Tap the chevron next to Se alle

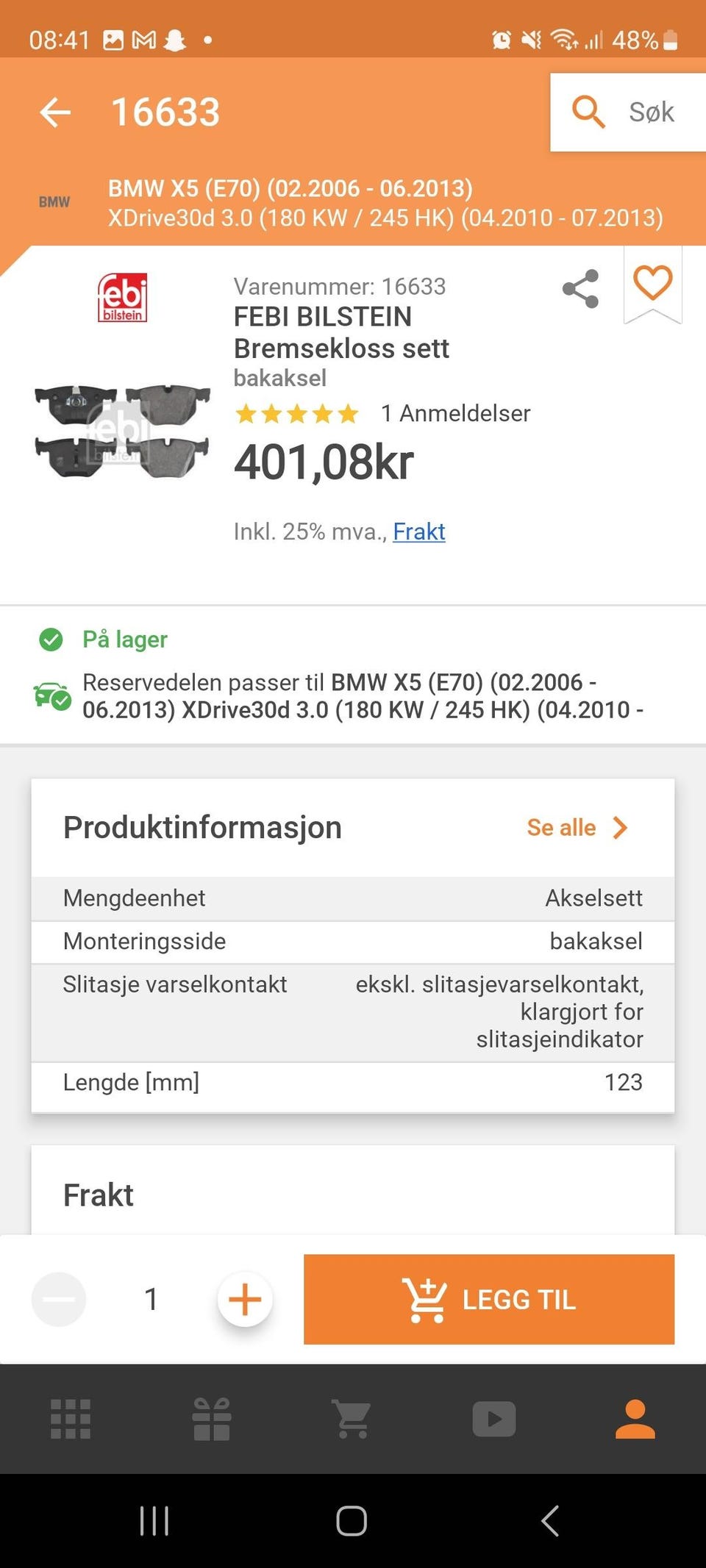point(620,828)
